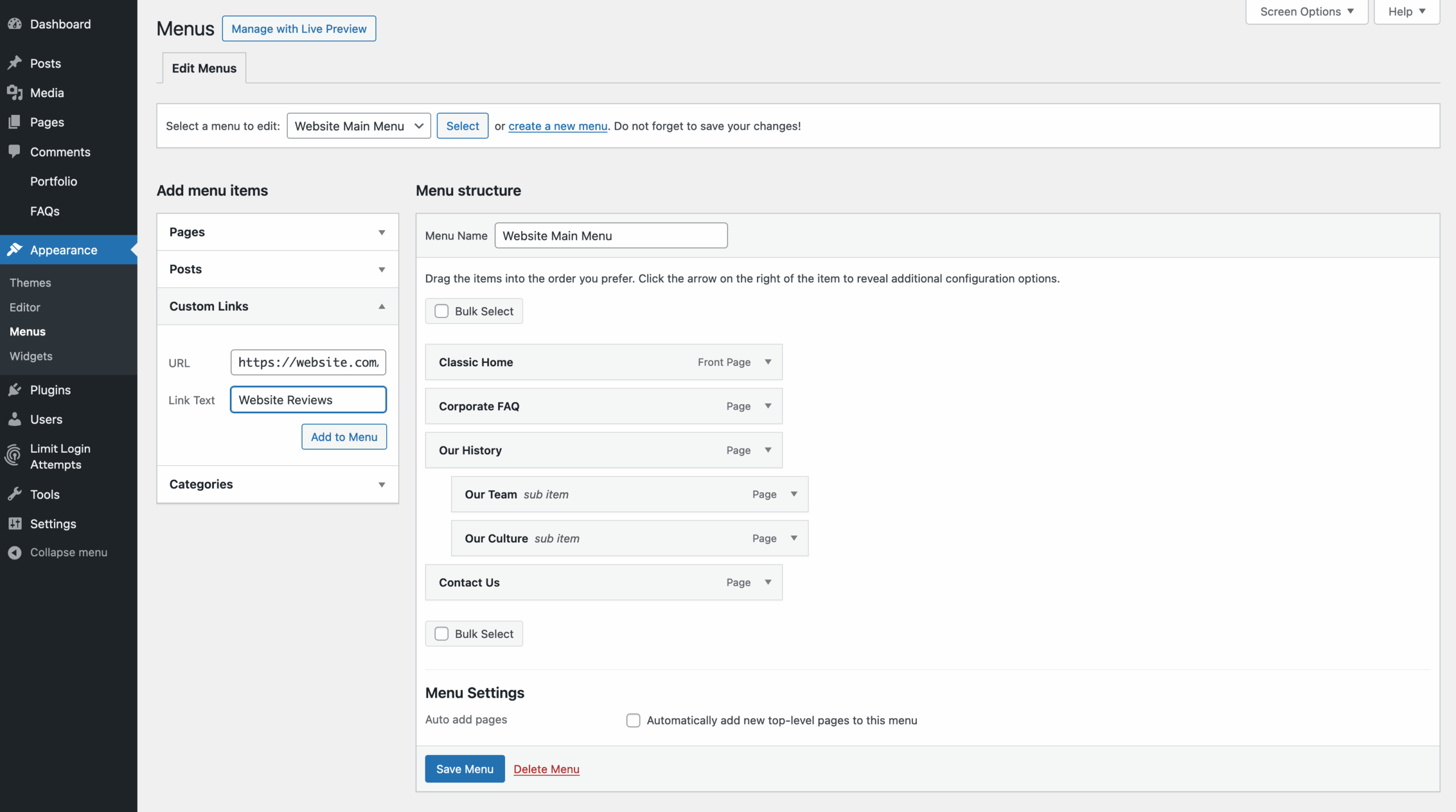Save the menu with Save Menu button
The width and height of the screenshot is (1456, 812).
(464, 768)
